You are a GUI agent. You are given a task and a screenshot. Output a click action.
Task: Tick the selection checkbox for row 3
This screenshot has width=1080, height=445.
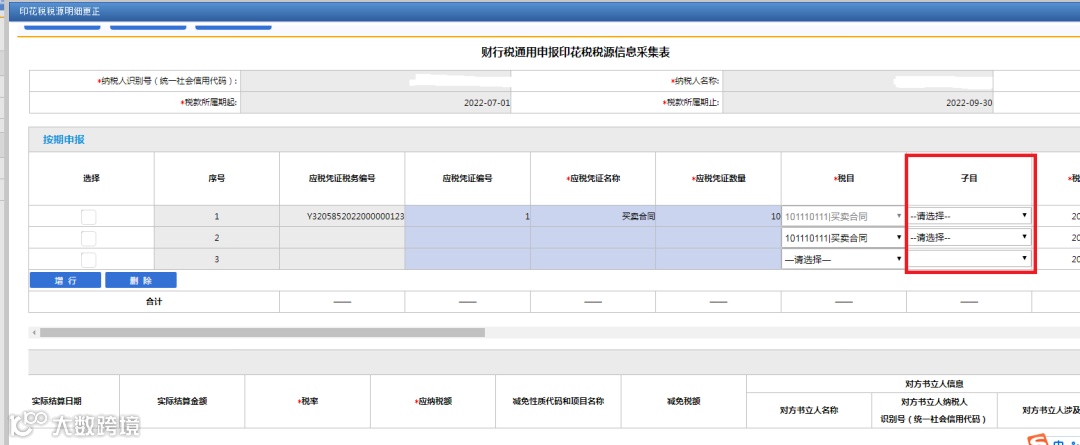point(89,260)
